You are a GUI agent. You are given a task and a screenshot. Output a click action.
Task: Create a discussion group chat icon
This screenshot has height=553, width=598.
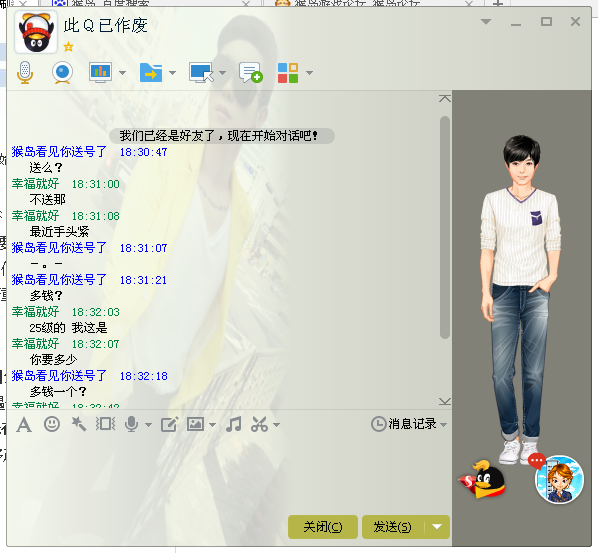[251, 72]
